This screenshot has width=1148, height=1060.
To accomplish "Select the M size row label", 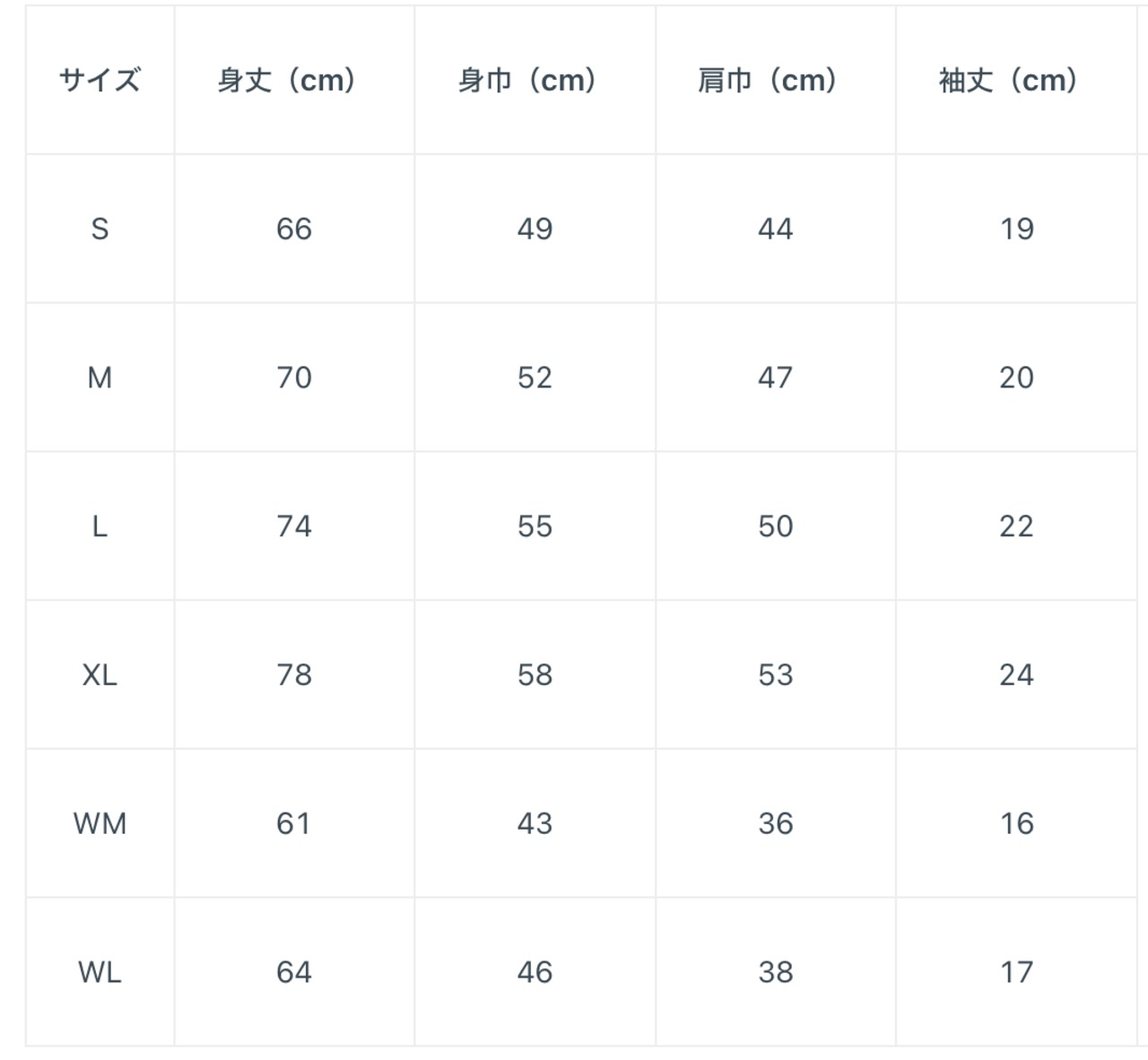I will (x=100, y=378).
